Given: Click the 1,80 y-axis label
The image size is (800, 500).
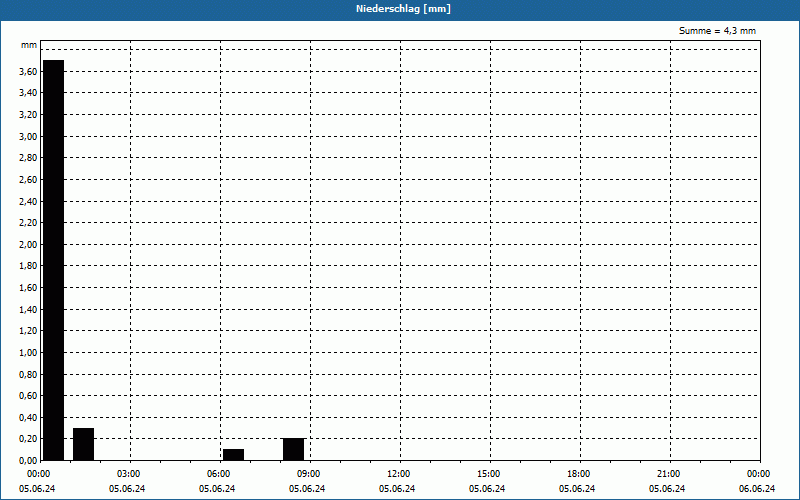Looking at the screenshot, I should pos(28,266).
